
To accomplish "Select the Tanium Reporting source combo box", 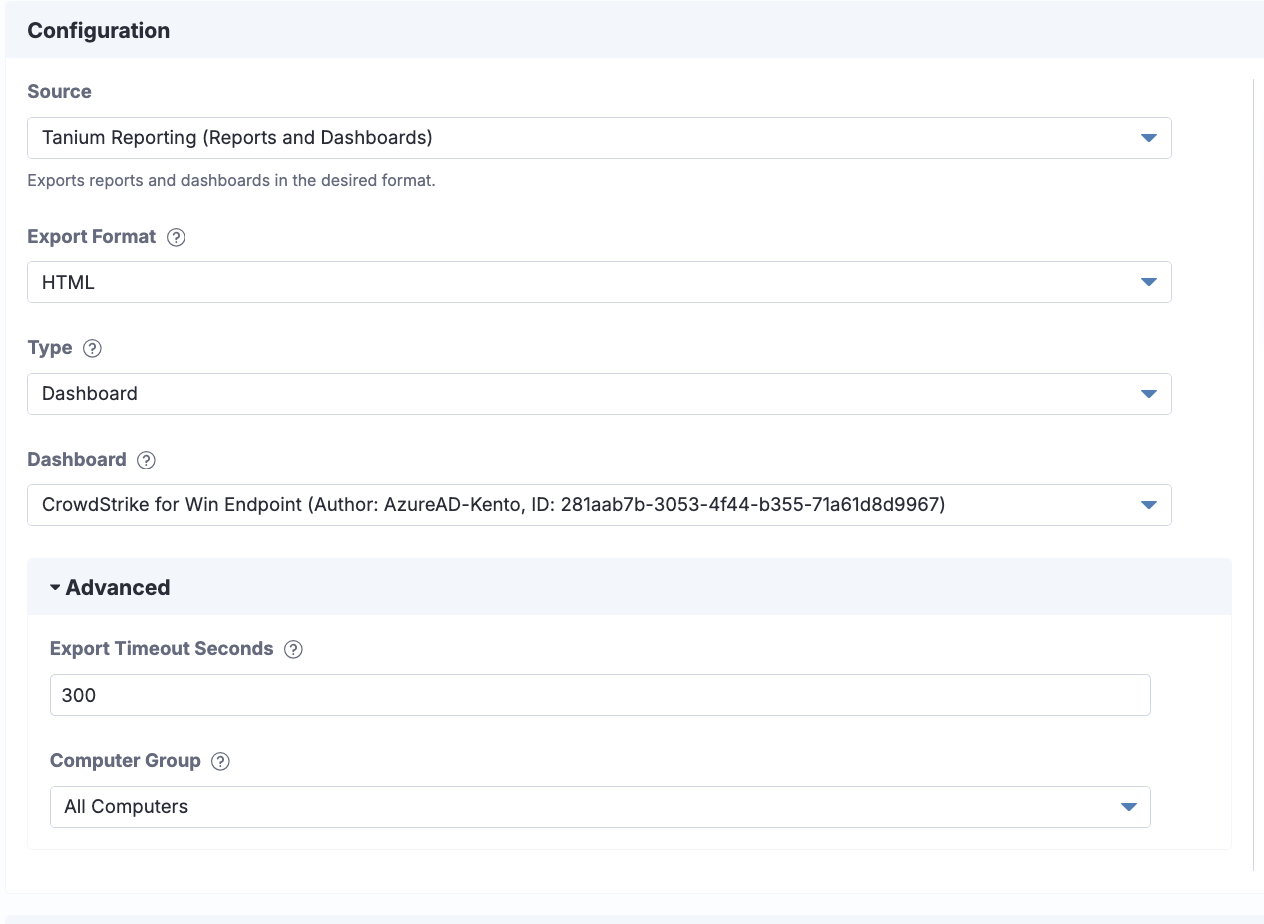I will click(580, 138).
